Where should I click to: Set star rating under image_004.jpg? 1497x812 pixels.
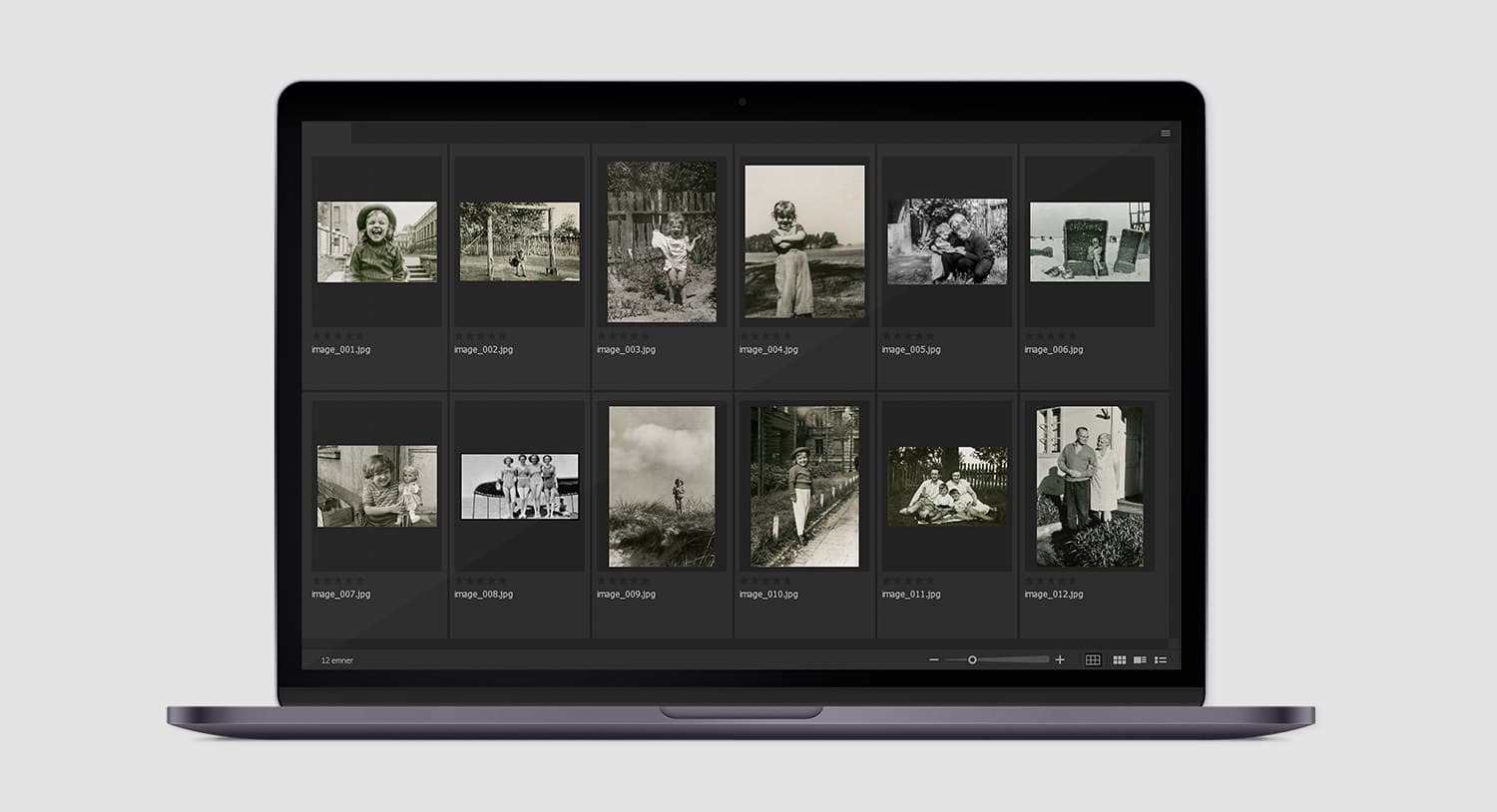pyautogui.click(x=765, y=335)
